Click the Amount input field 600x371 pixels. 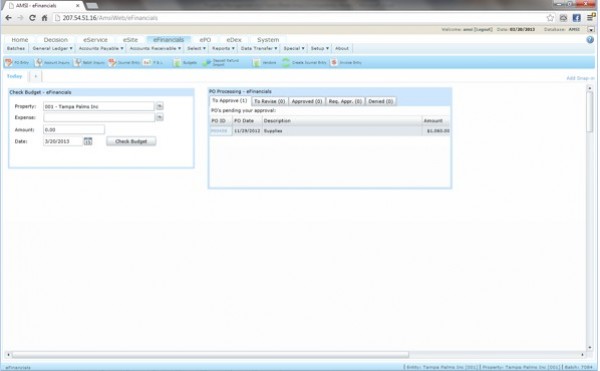[74, 130]
